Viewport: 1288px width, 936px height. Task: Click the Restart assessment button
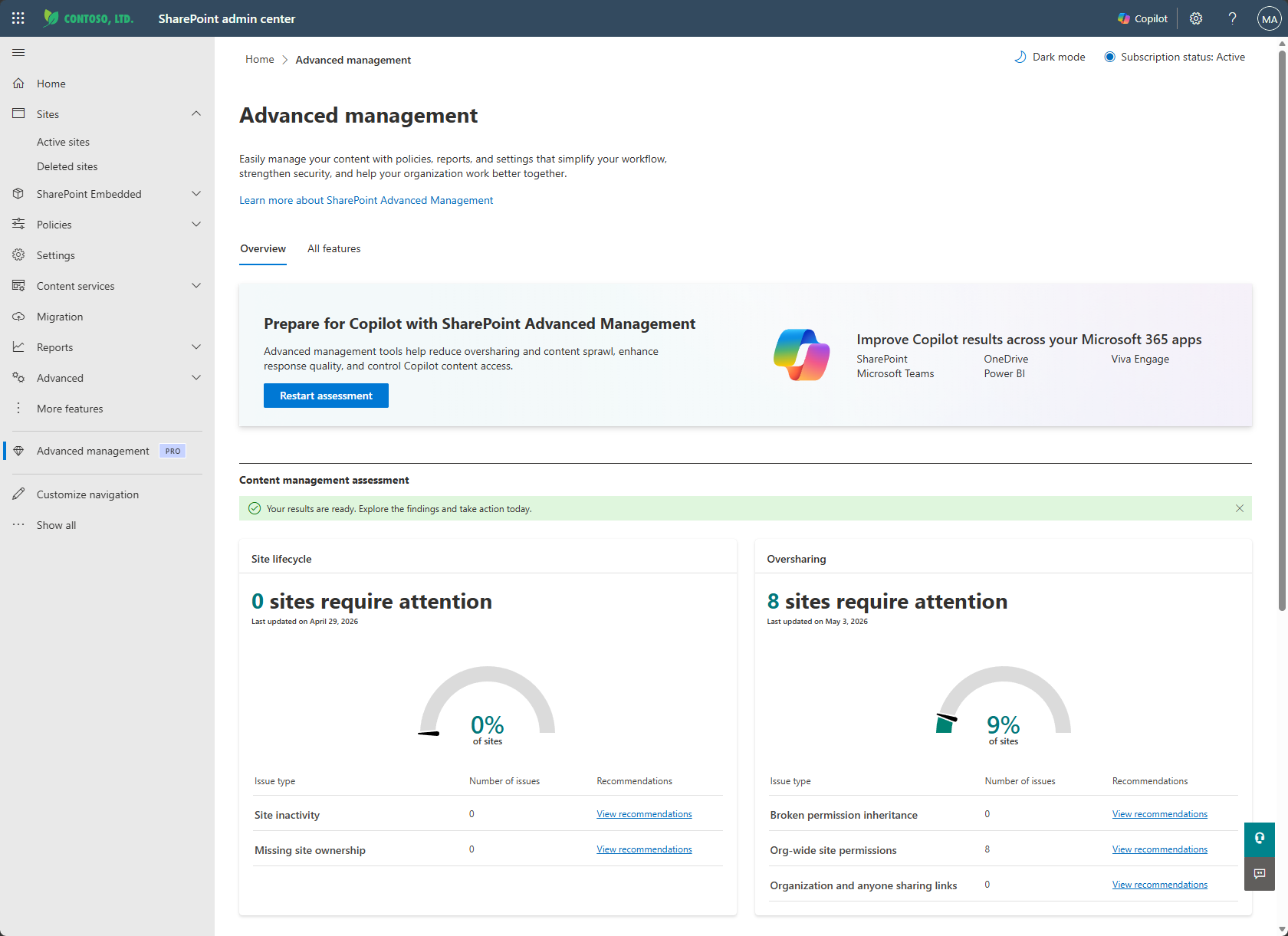click(x=326, y=396)
